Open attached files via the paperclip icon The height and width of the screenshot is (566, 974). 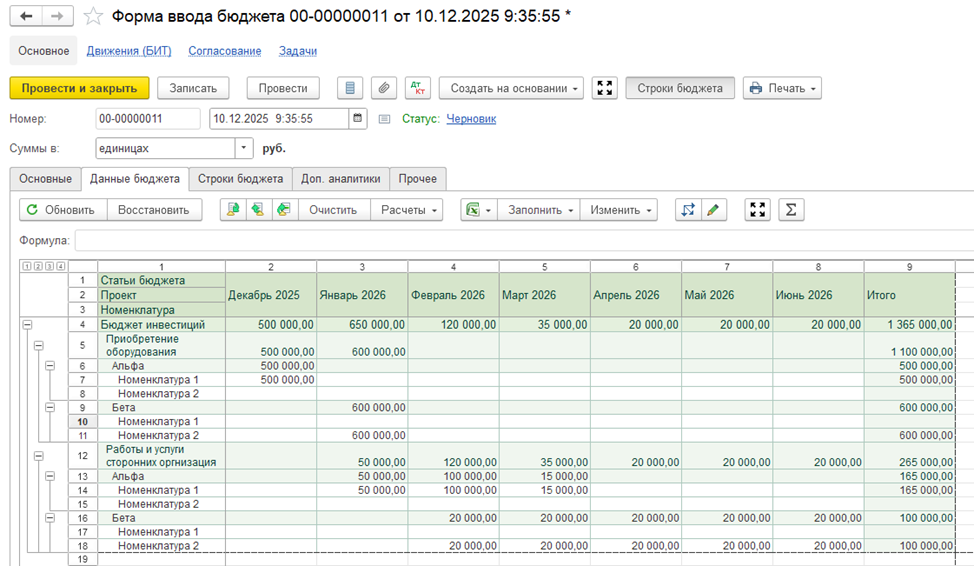pyautogui.click(x=384, y=88)
